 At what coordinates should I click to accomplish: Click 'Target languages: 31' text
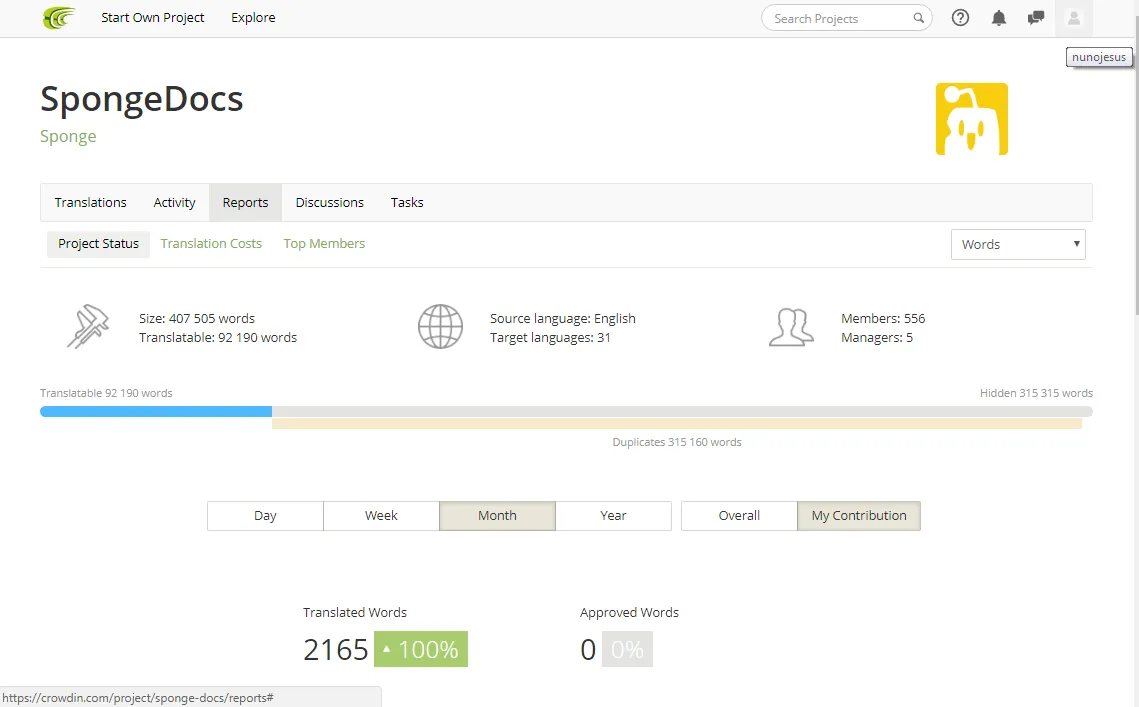click(550, 337)
